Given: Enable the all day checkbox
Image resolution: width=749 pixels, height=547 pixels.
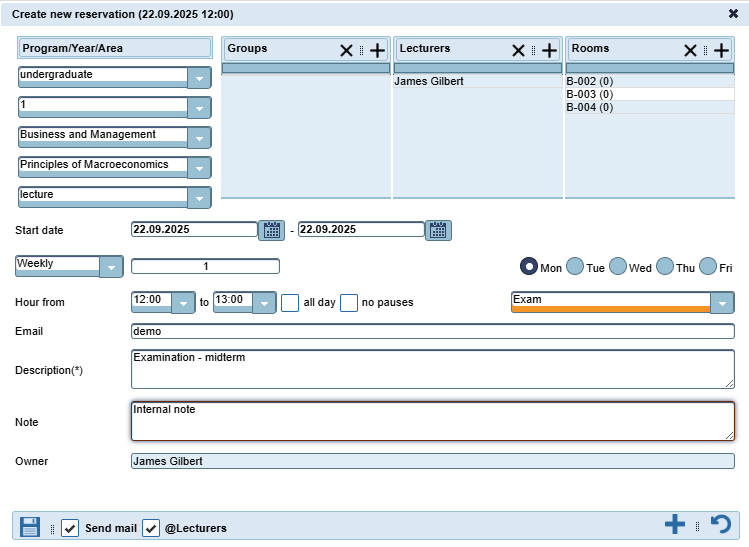Looking at the screenshot, I should click(x=290, y=302).
